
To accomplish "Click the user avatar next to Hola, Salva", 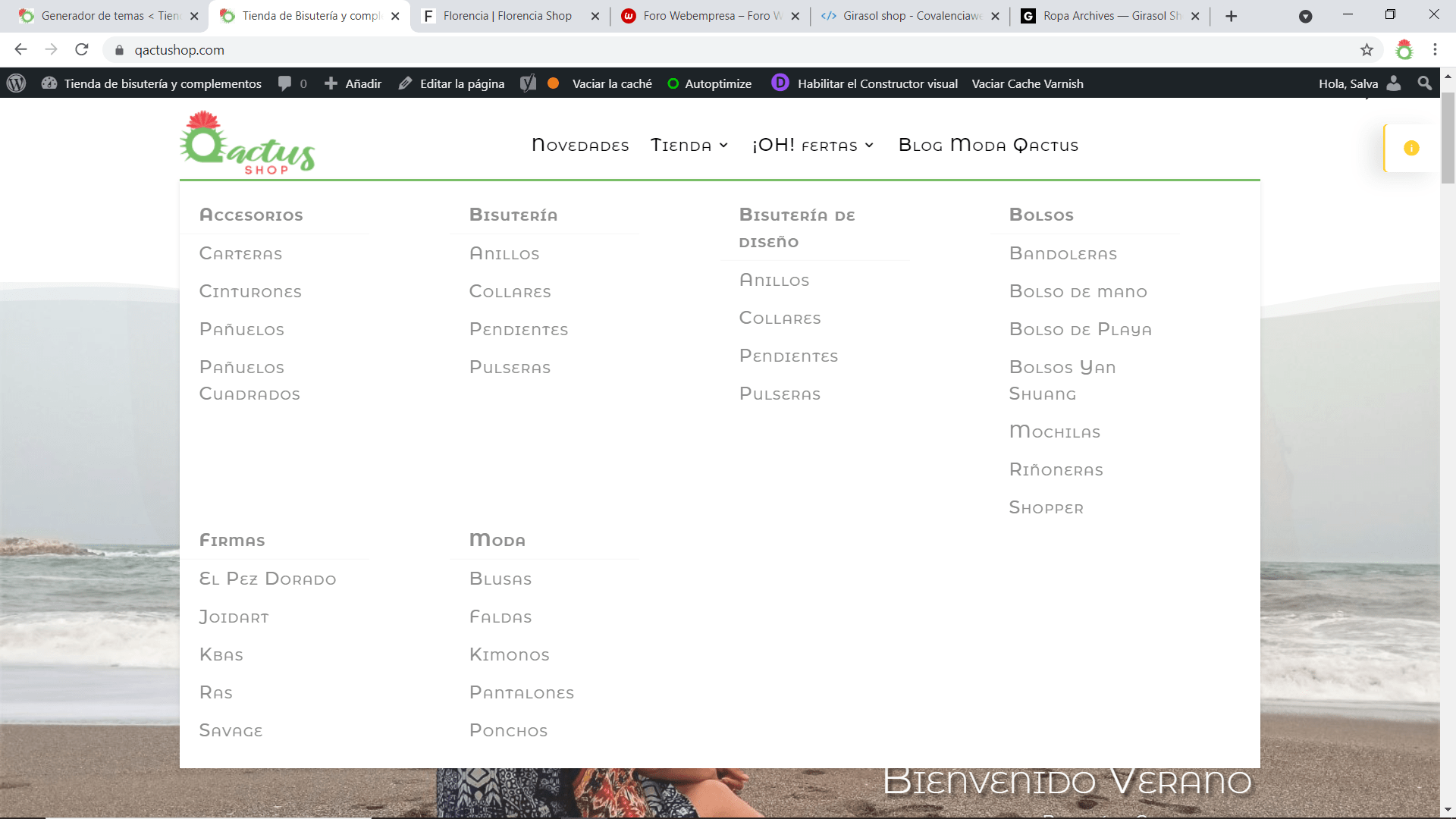I will click(x=1394, y=83).
